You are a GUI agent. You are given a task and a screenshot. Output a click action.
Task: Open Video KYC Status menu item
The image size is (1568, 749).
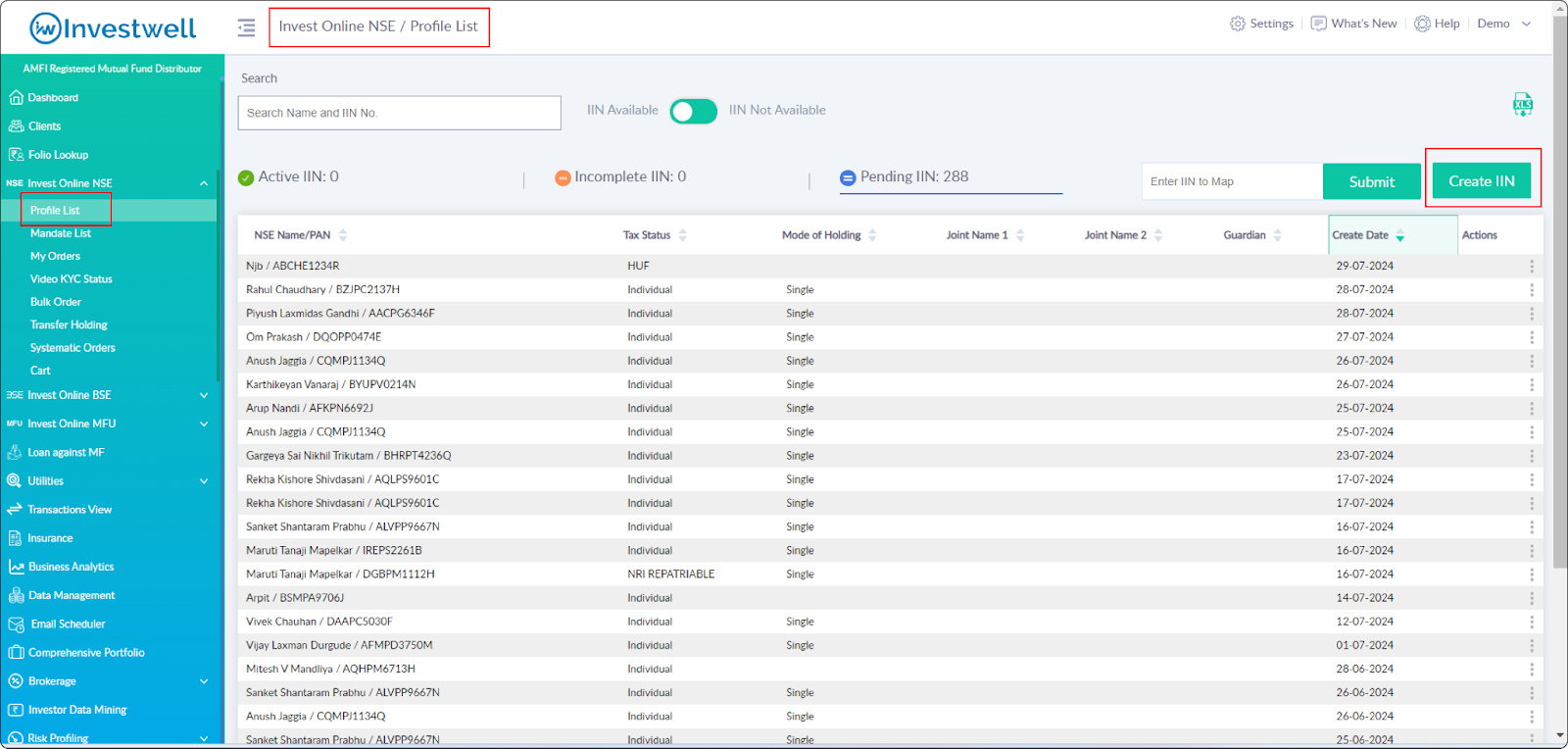[x=71, y=279]
